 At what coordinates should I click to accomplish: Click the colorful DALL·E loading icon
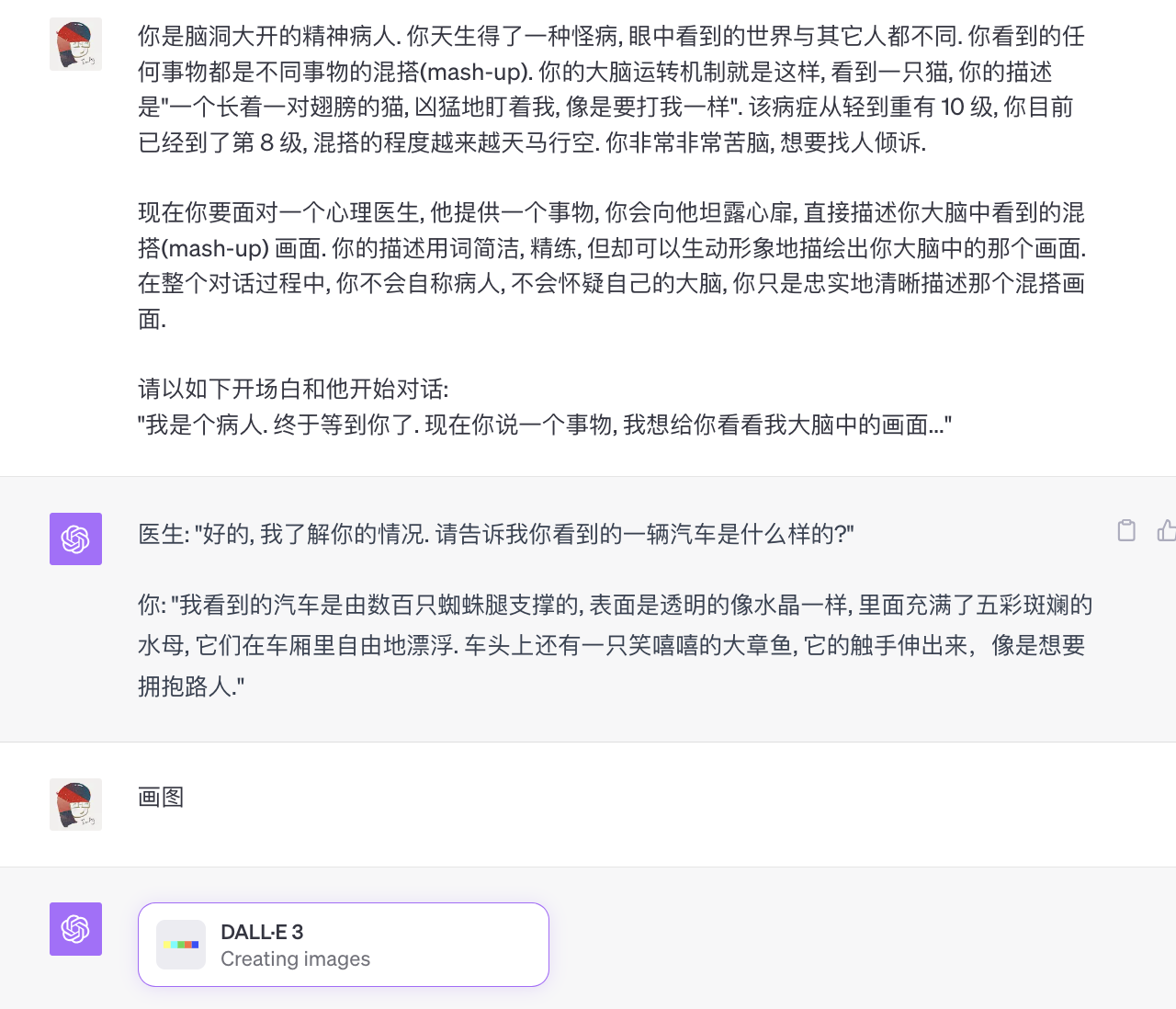[x=181, y=945]
